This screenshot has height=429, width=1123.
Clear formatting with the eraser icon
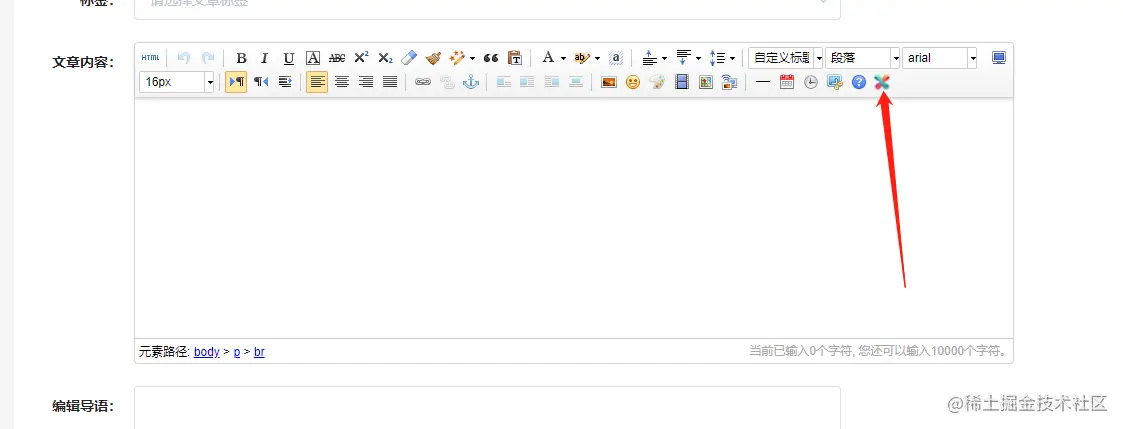(409, 58)
